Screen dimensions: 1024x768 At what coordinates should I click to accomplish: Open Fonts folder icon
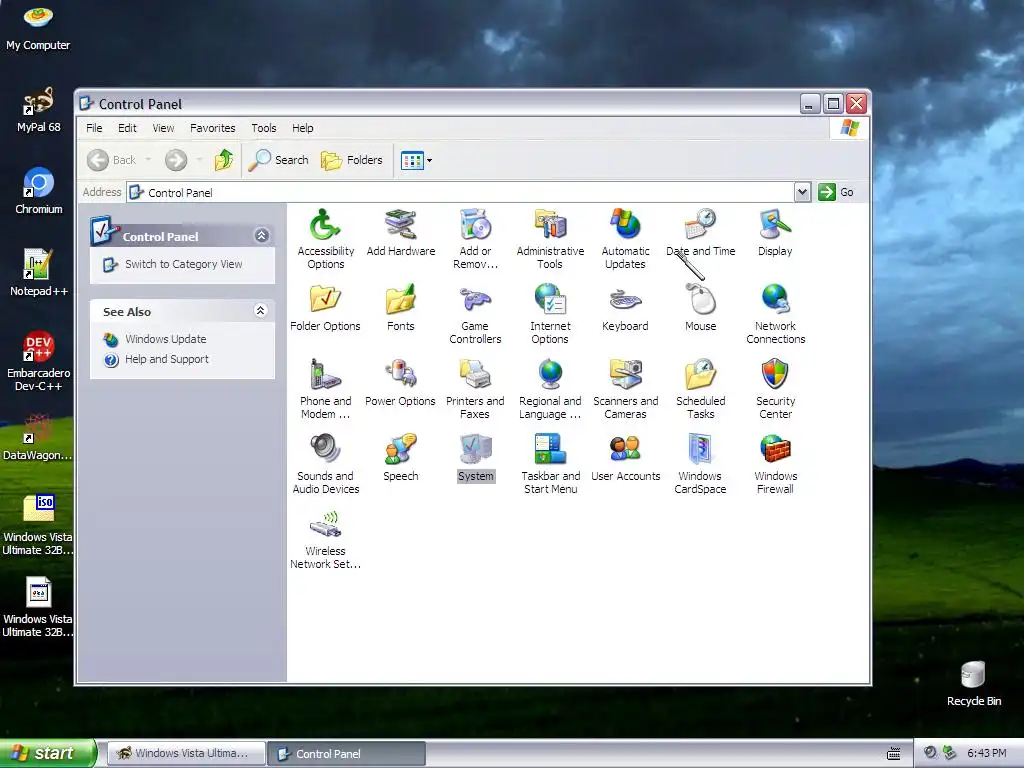[x=400, y=308]
